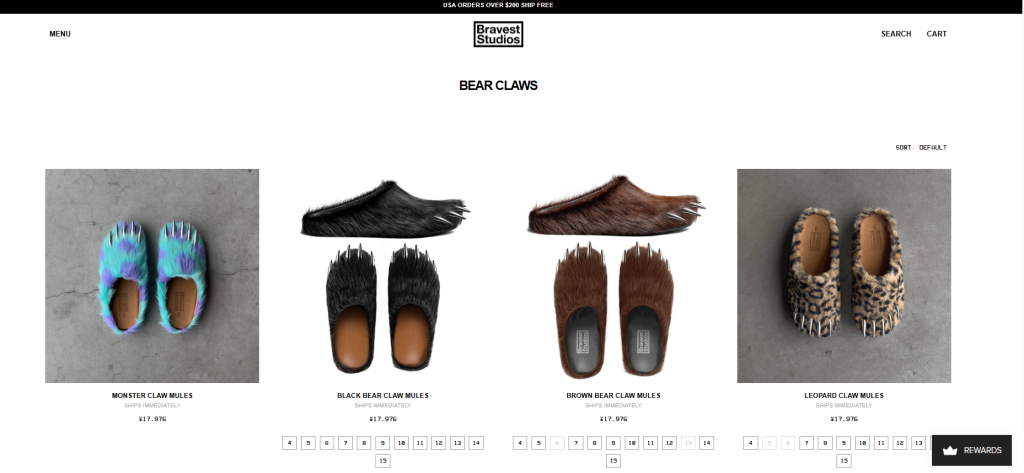Select size 4 for Black Bear Mules
1024x473 pixels.
point(289,443)
